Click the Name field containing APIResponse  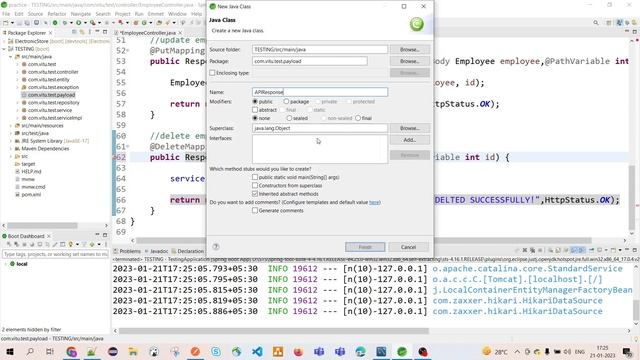(320, 92)
